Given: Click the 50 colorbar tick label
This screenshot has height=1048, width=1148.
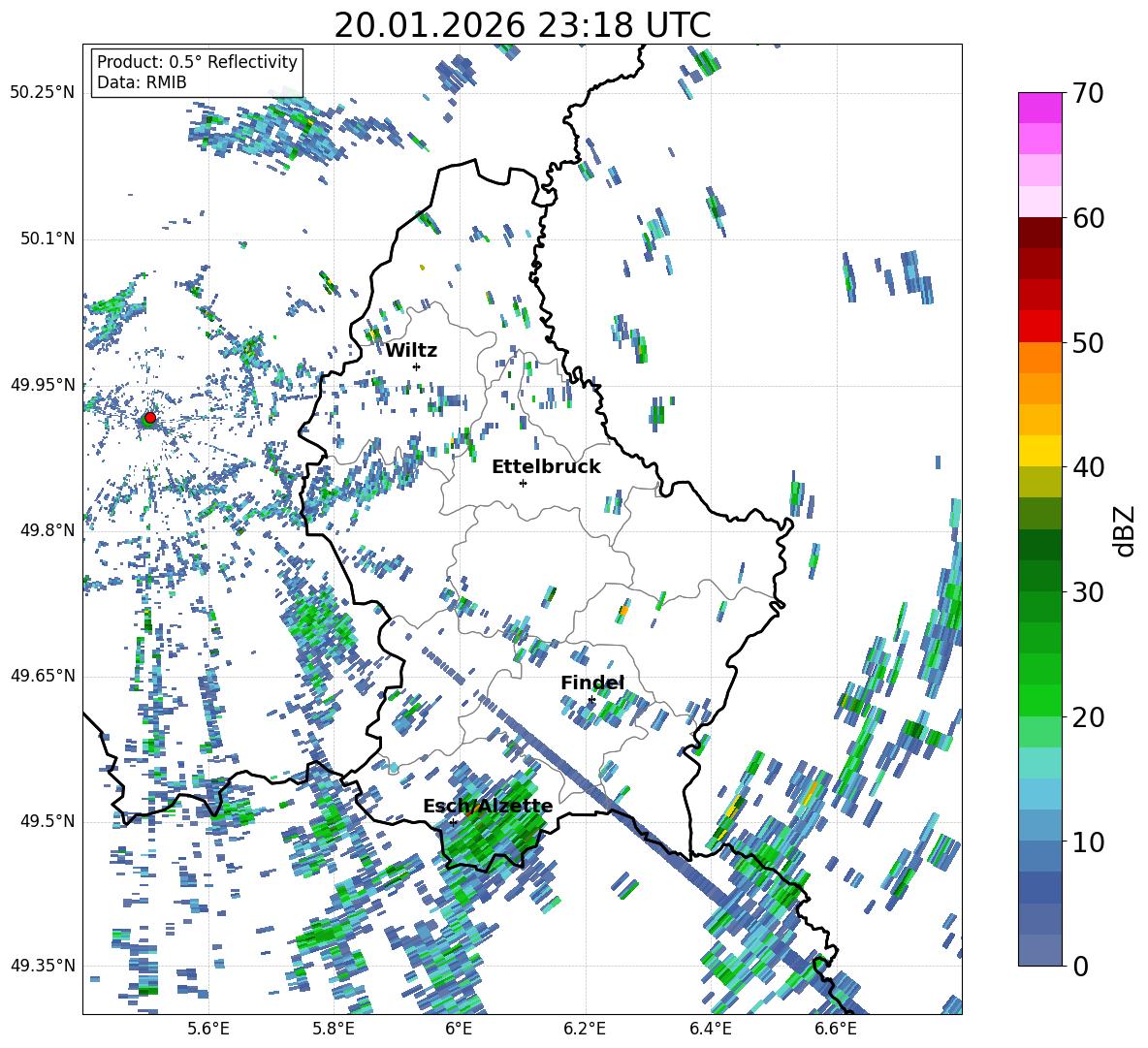Looking at the screenshot, I should 1087,342.
